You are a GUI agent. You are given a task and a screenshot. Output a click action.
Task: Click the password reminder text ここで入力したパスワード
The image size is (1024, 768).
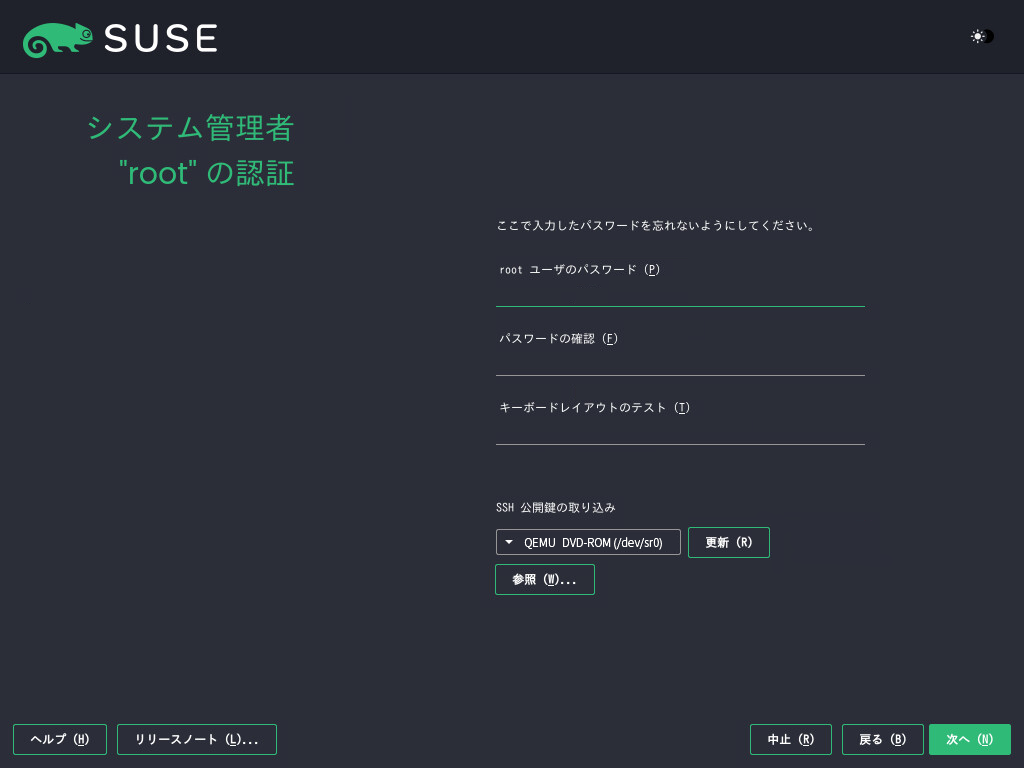656,226
